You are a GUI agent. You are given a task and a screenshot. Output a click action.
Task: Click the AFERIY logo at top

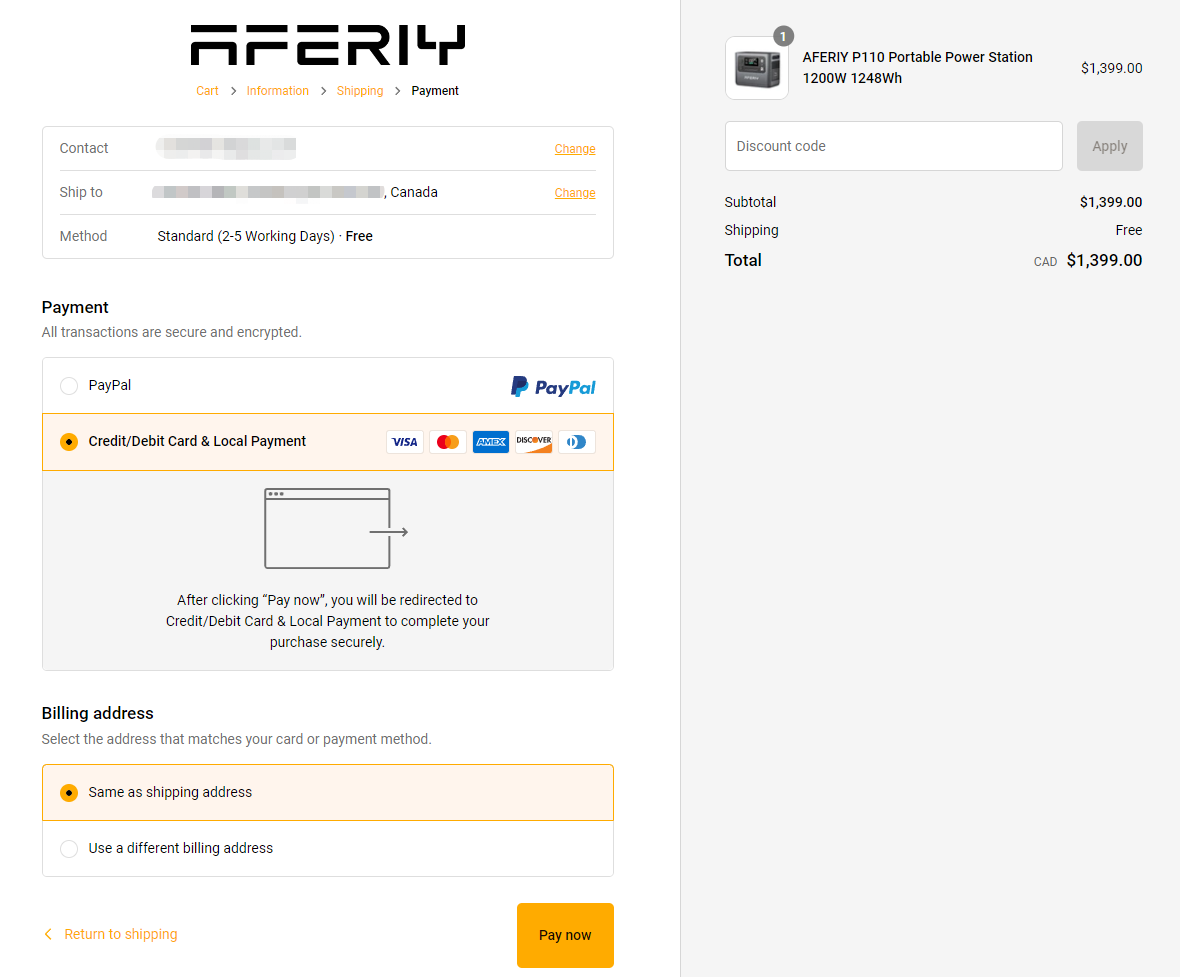[327, 46]
